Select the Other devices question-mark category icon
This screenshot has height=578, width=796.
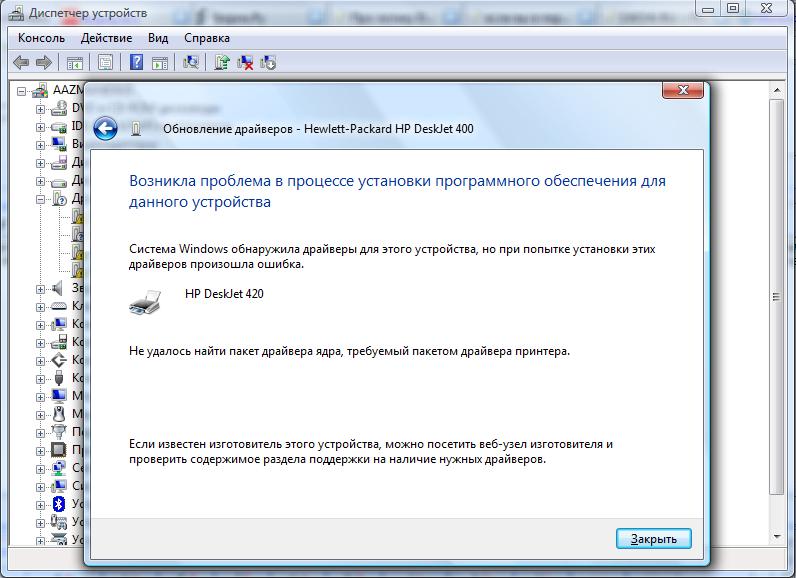(59, 198)
